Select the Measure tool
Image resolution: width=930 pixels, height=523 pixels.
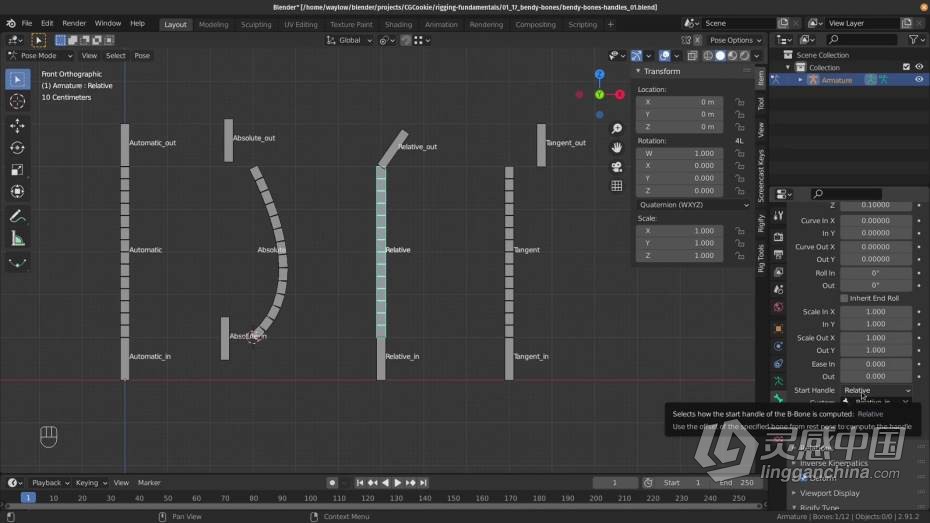point(17,238)
